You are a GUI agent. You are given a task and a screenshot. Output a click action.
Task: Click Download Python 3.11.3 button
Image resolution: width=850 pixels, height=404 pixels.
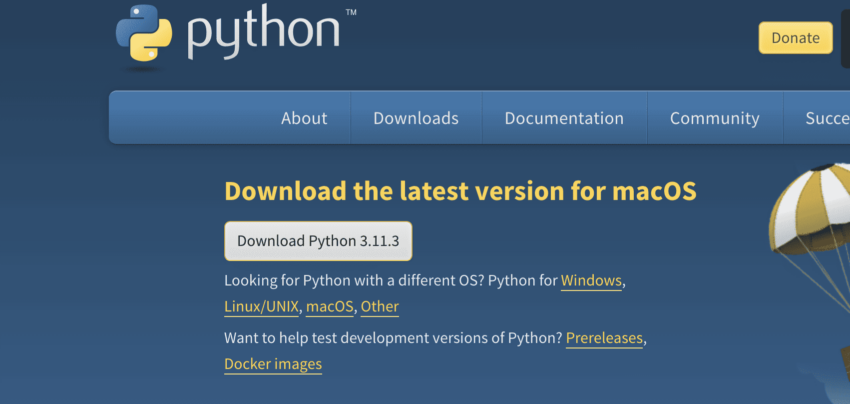click(318, 241)
